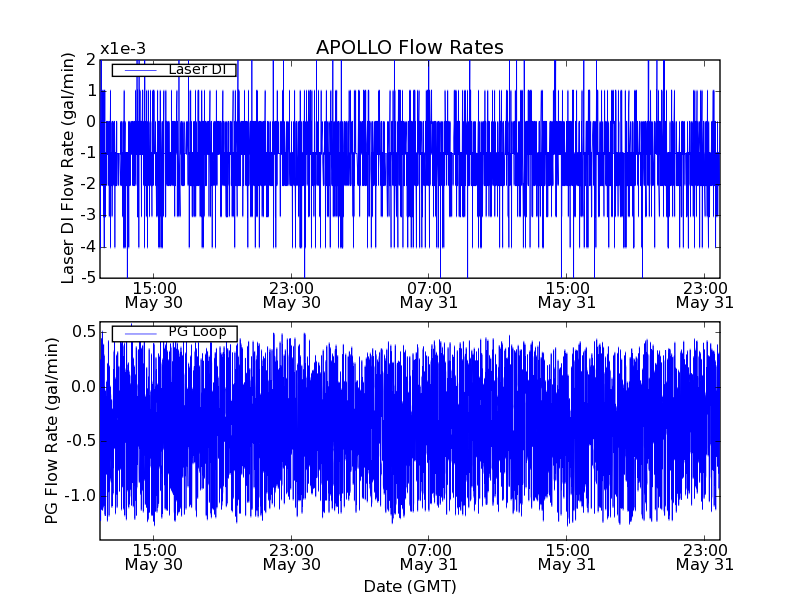Select the "Date (GMT)" x-axis label
Screen dimensions: 800x600
409,586
